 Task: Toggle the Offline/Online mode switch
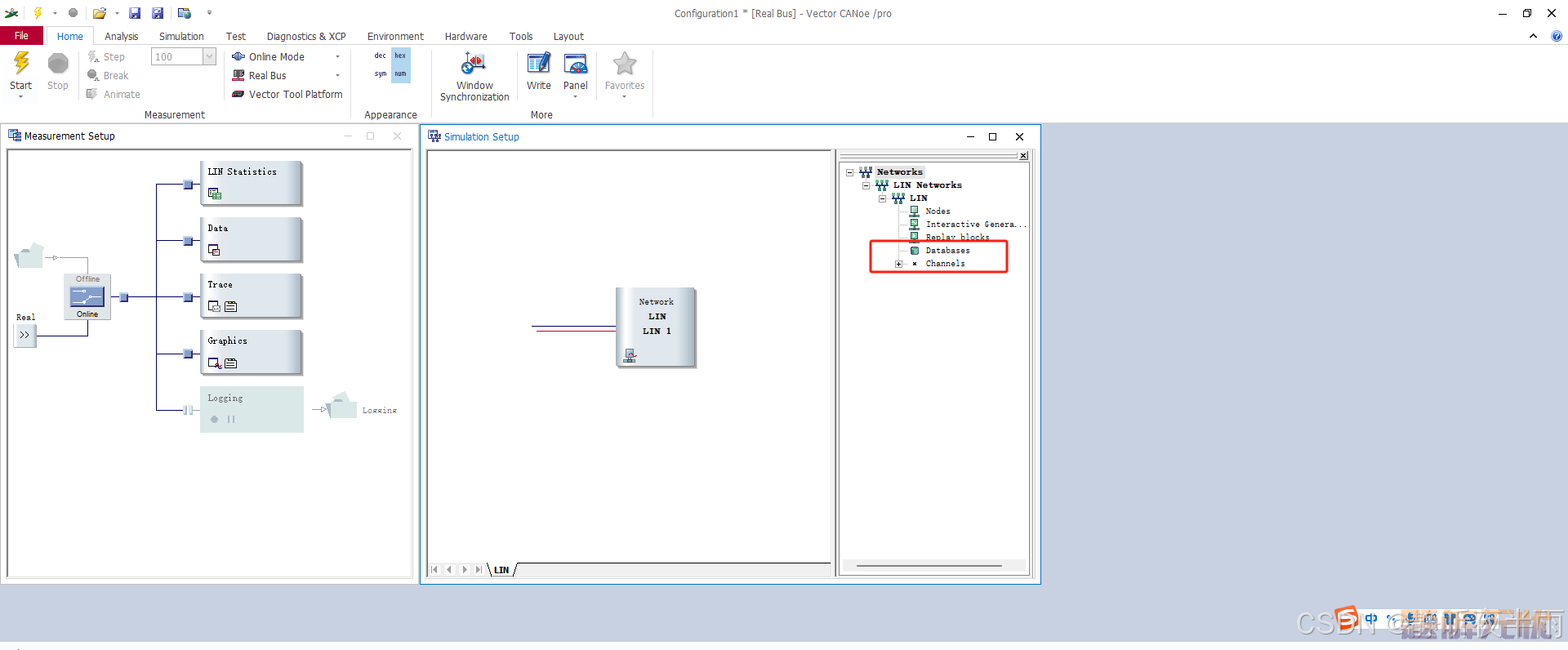point(87,297)
